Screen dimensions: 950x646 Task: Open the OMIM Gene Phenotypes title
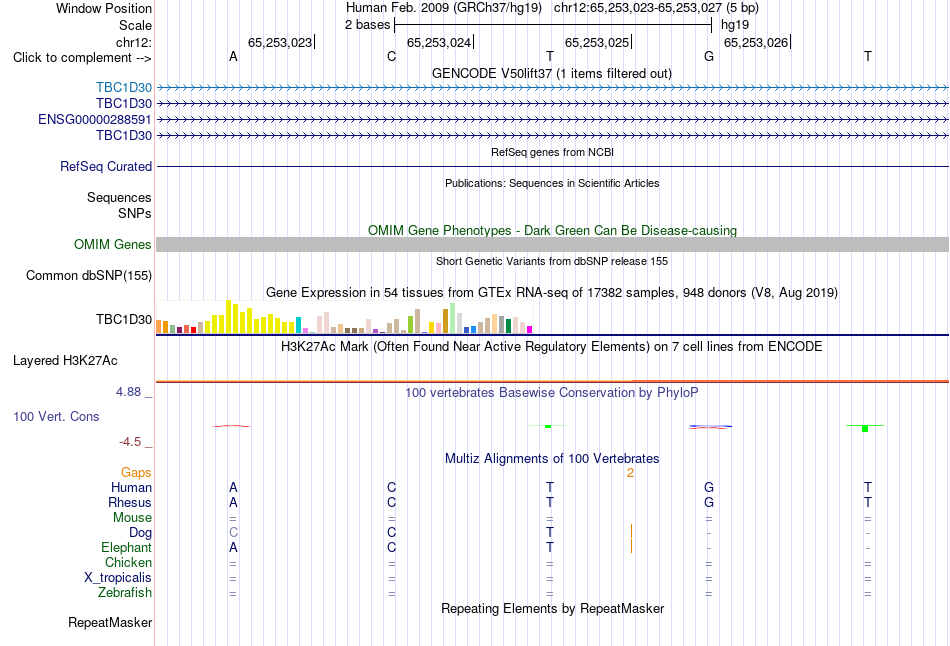click(x=552, y=230)
